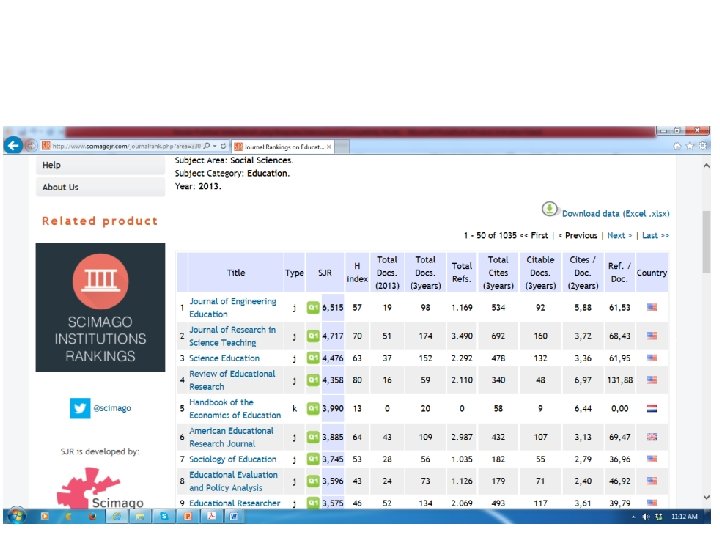Click the Country column header
This screenshot has width=720, height=540.
point(652,273)
